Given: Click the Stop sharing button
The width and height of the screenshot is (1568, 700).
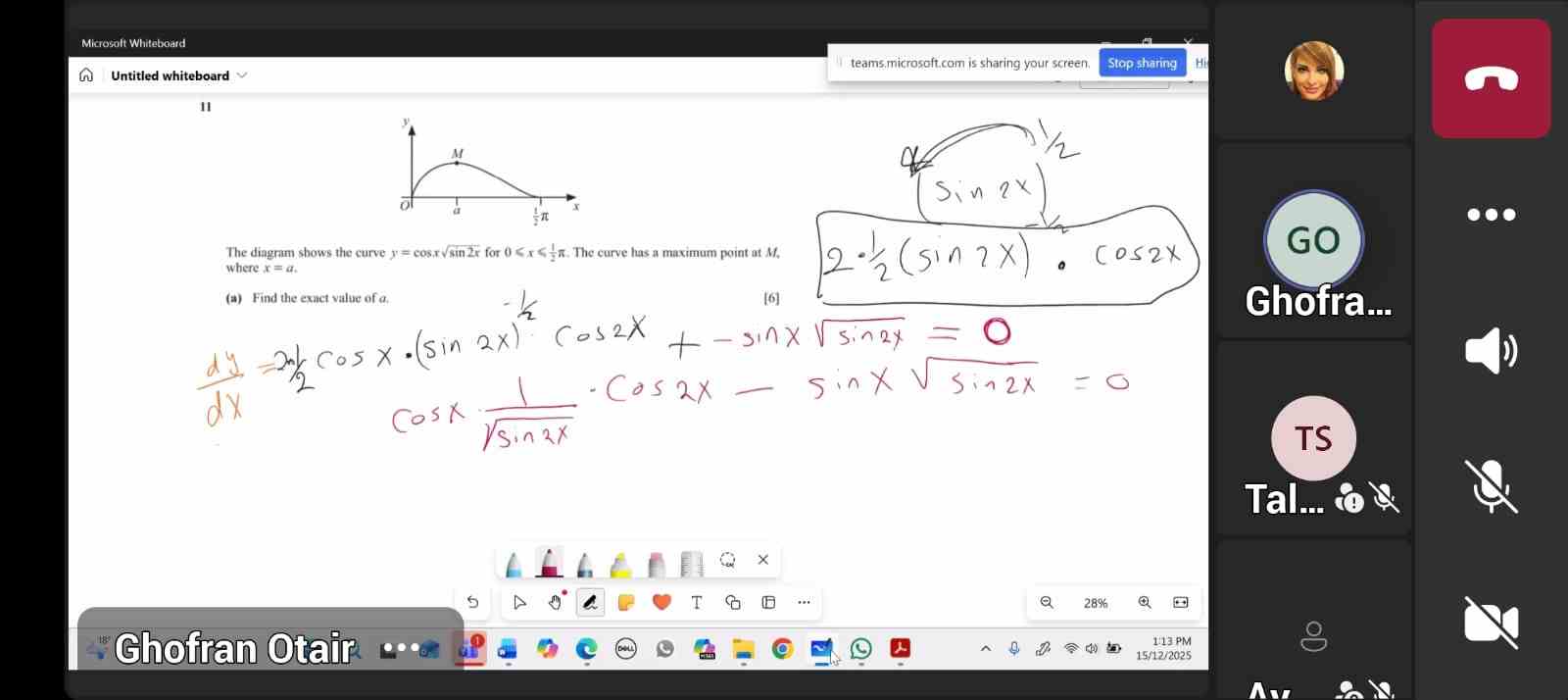Looking at the screenshot, I should tap(1142, 63).
